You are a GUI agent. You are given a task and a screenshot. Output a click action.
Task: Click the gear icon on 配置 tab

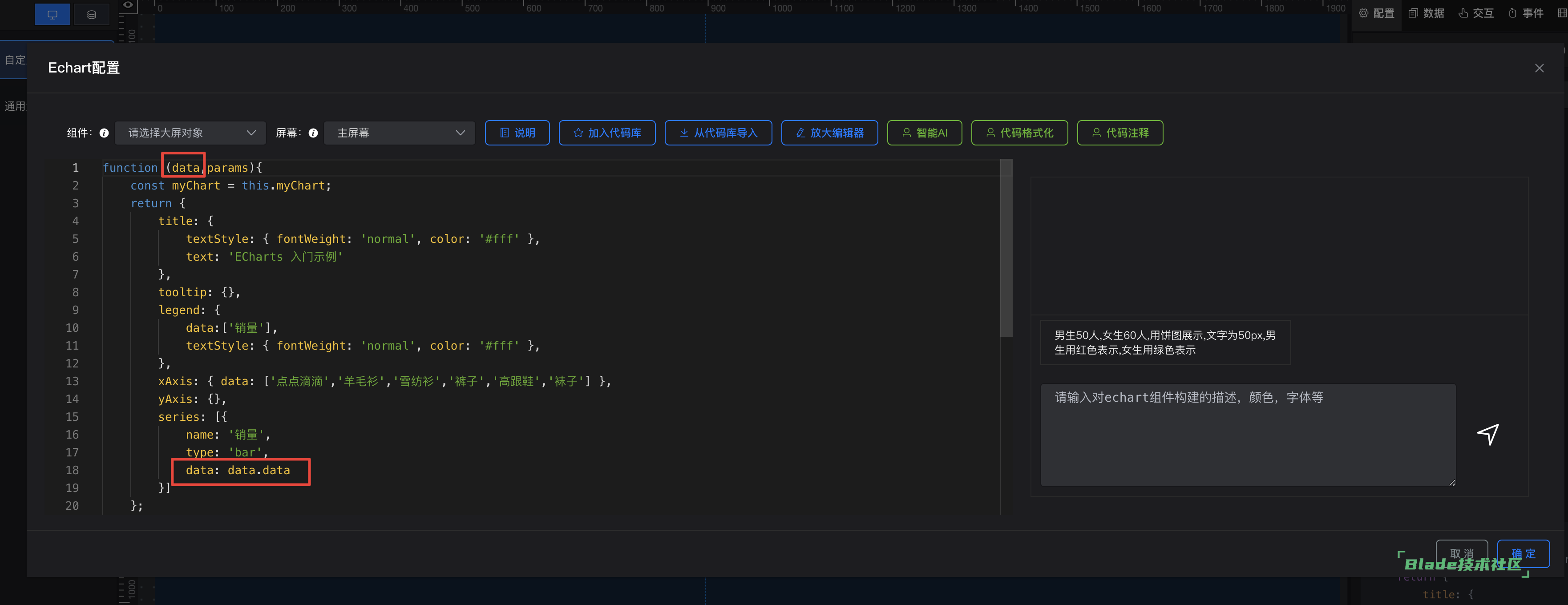pyautogui.click(x=1363, y=13)
